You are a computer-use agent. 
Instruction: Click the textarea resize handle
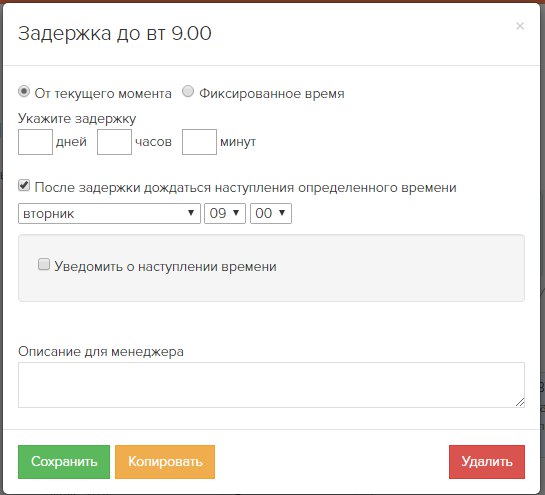(520, 403)
